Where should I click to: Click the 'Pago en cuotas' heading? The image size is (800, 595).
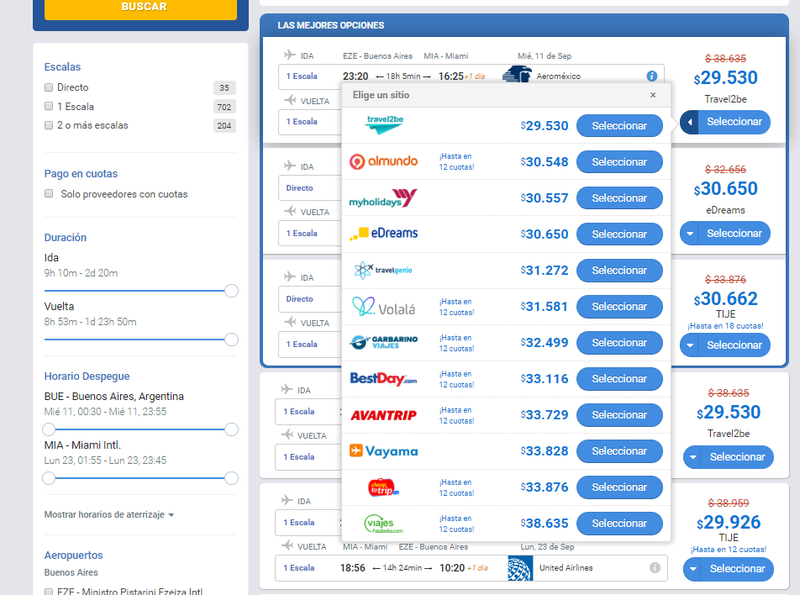click(81, 173)
